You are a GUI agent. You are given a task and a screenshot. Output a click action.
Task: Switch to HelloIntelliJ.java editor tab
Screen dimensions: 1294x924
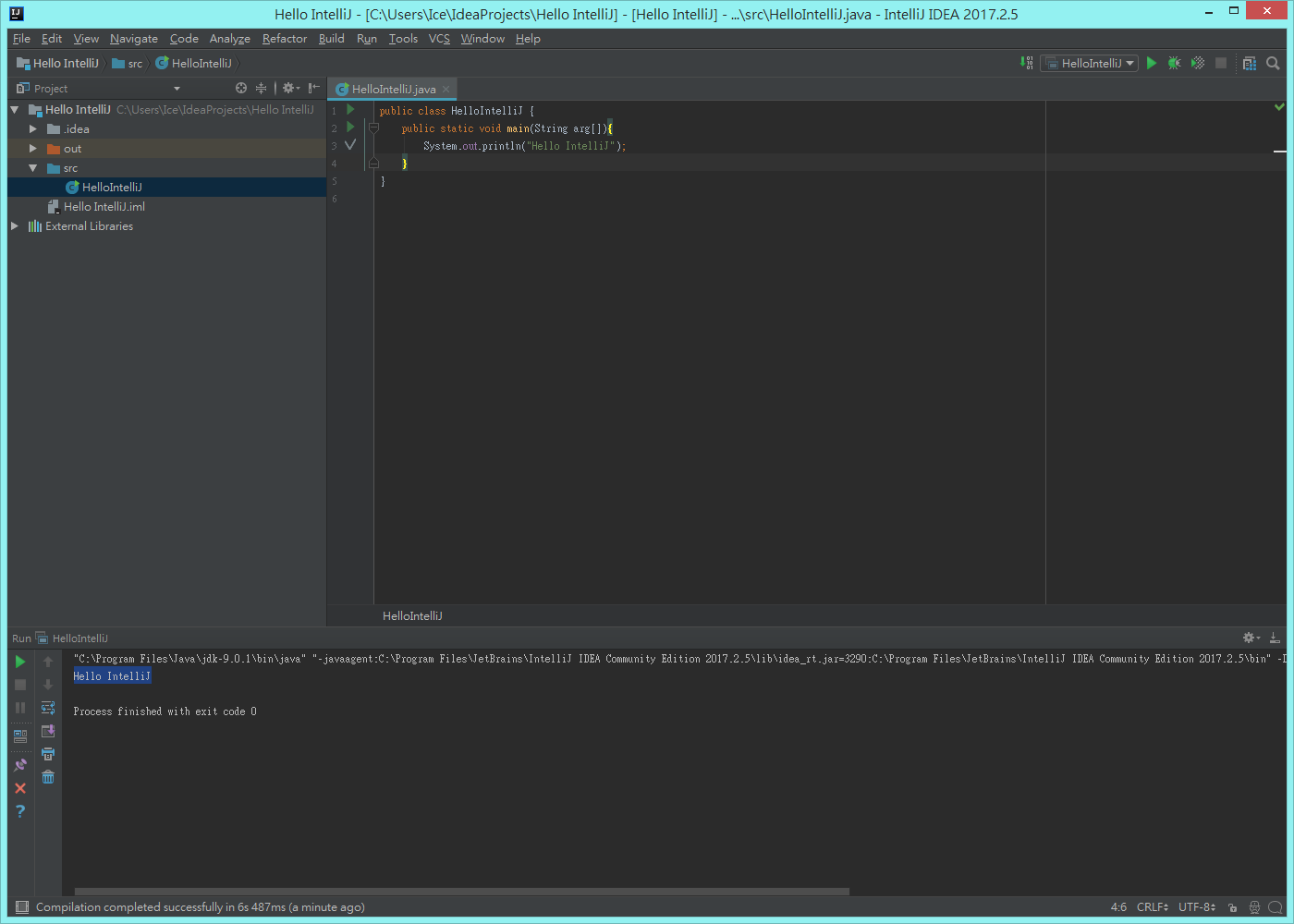393,89
